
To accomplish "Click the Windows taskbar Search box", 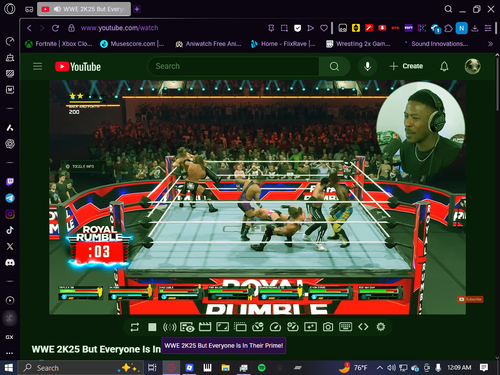I will pos(81,368).
